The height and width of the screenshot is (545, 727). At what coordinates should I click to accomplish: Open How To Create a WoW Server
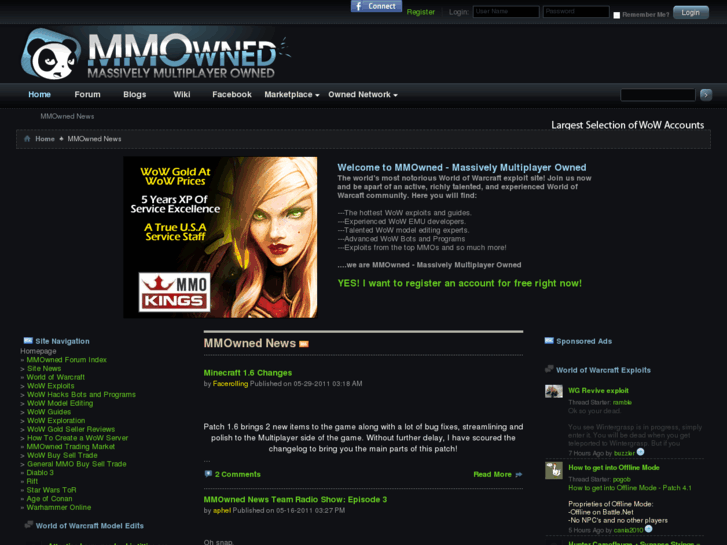[x=77, y=438]
